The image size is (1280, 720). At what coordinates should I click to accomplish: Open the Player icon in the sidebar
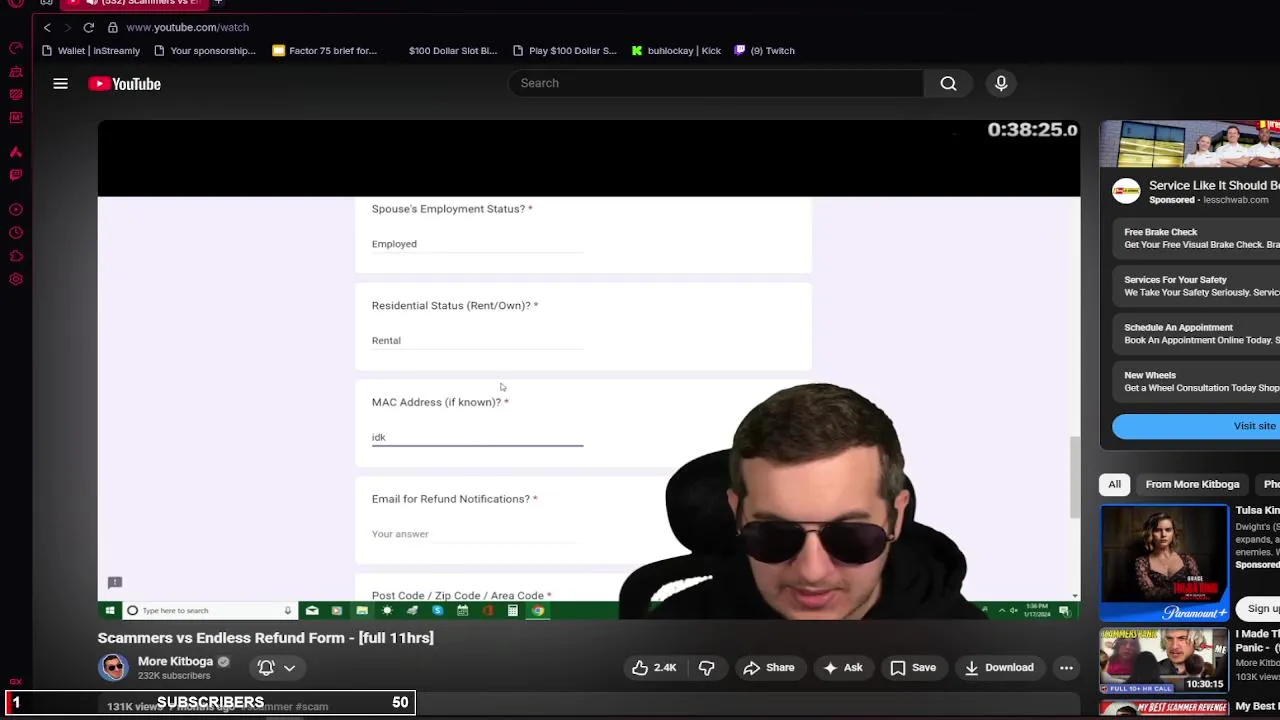[x=16, y=210]
